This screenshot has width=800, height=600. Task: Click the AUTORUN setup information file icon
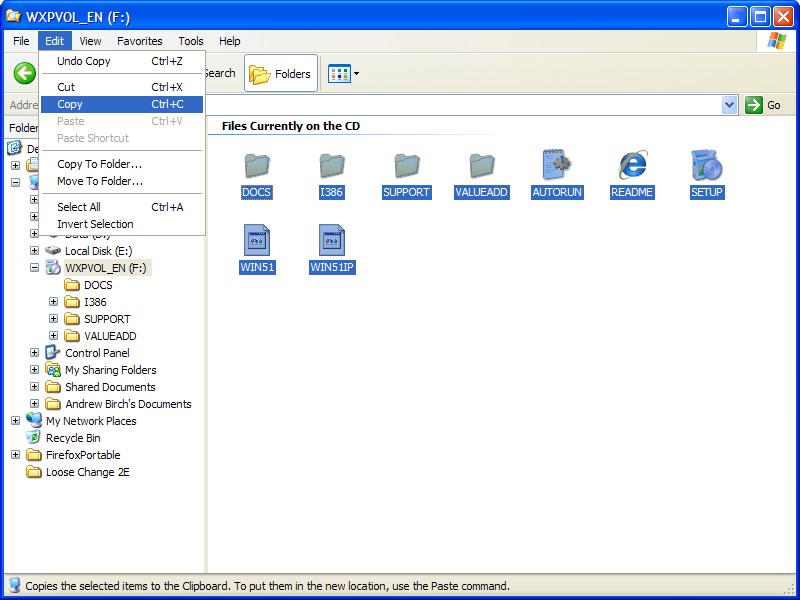click(557, 165)
